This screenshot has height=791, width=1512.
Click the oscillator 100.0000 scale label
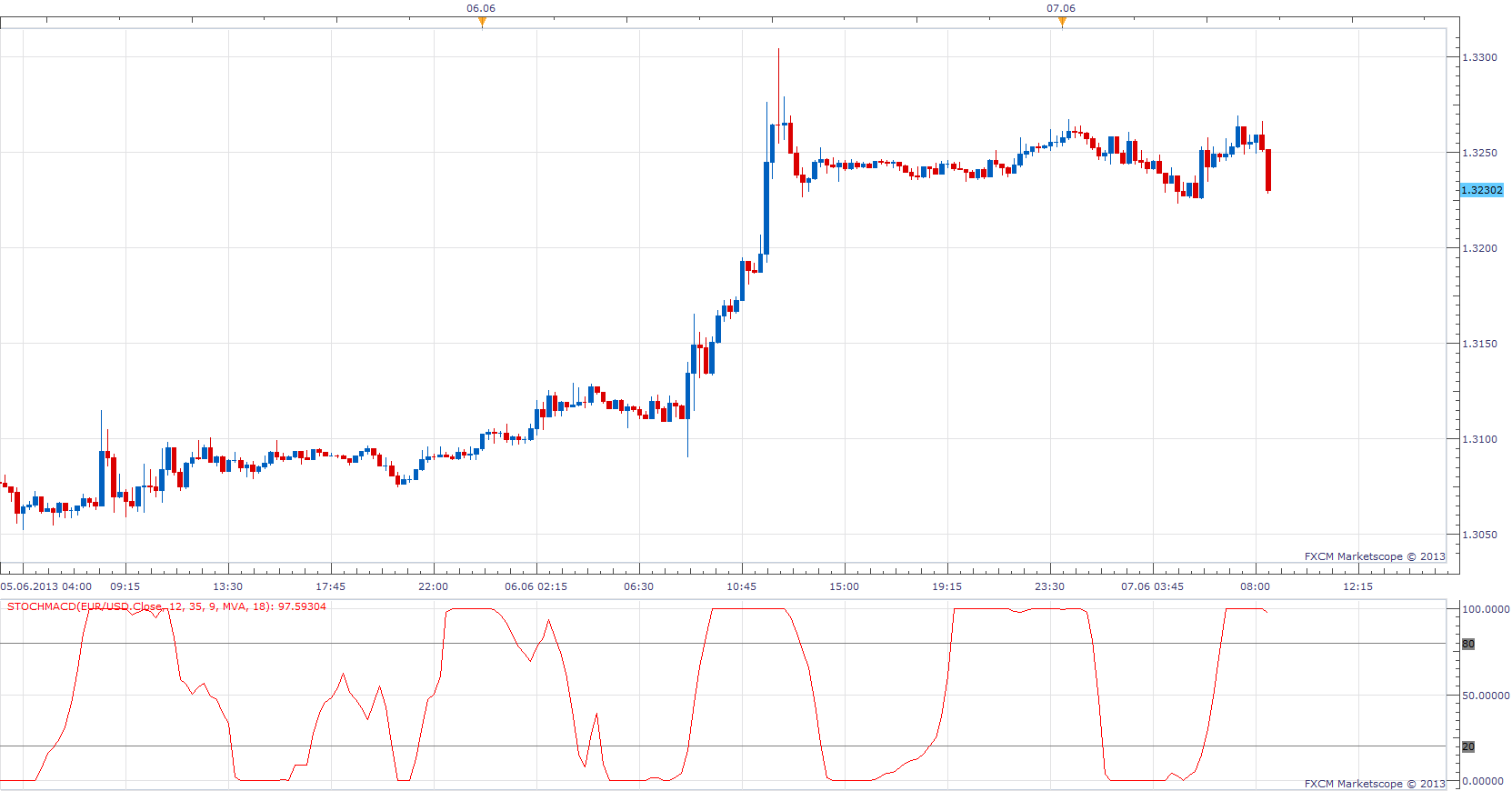[x=1486, y=609]
